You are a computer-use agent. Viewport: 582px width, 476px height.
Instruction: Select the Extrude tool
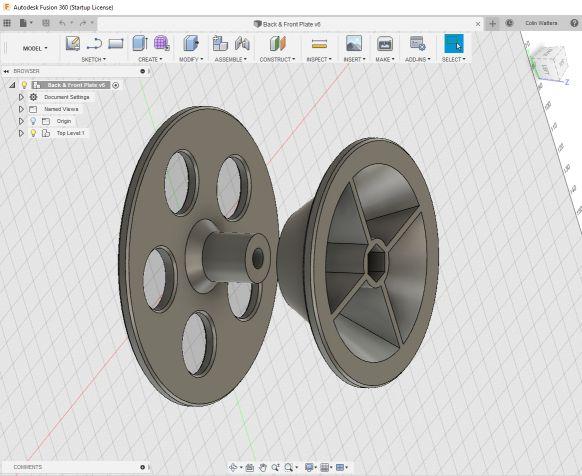pos(140,43)
